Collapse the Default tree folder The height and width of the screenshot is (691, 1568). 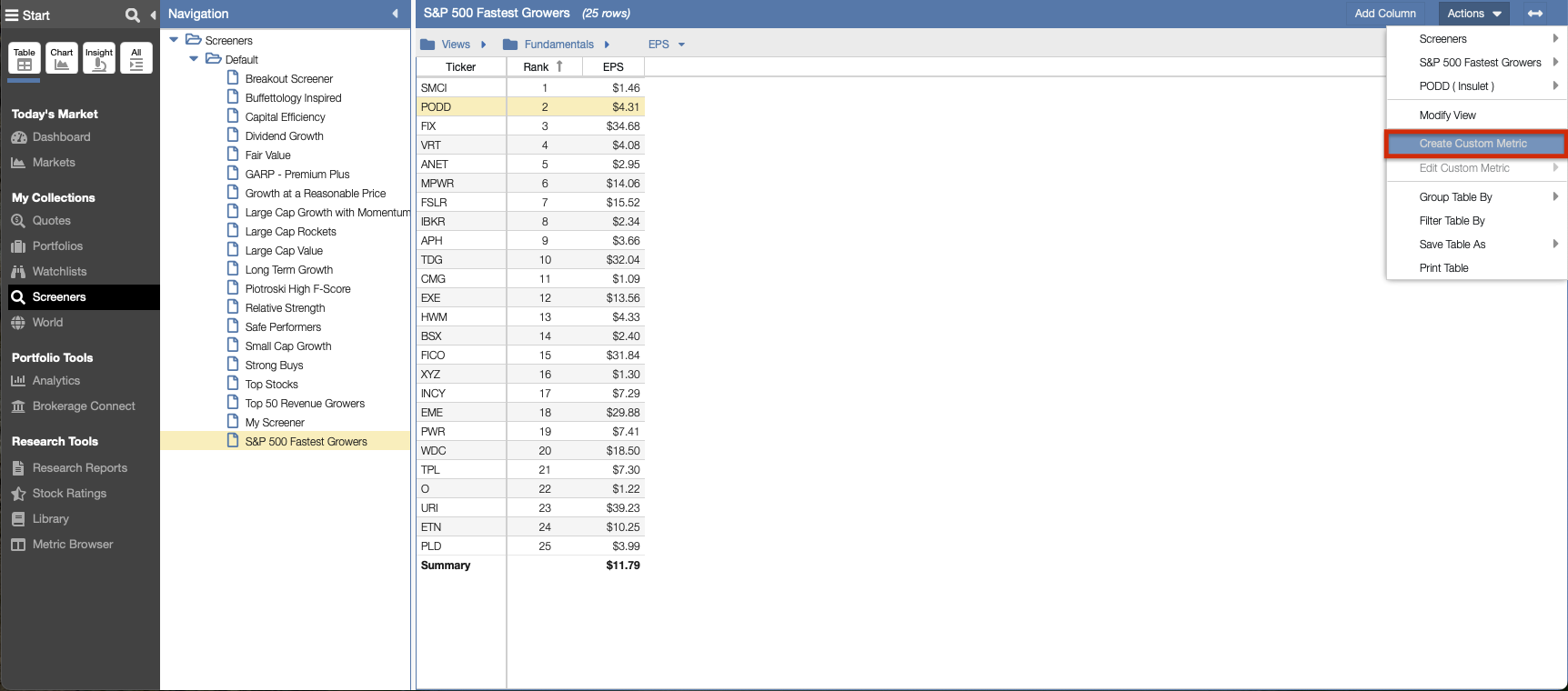point(194,59)
